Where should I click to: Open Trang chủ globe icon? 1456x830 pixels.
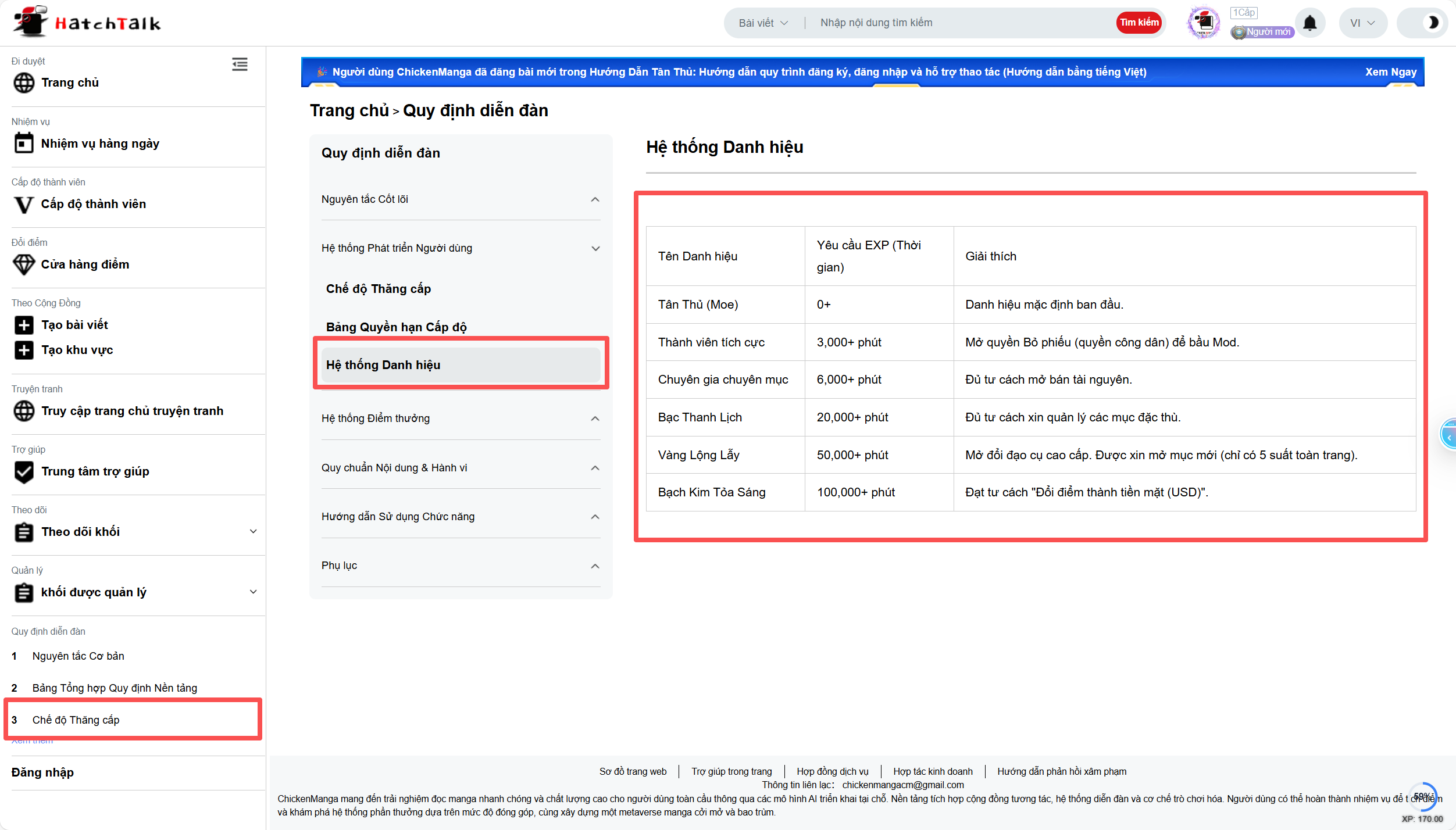click(24, 83)
